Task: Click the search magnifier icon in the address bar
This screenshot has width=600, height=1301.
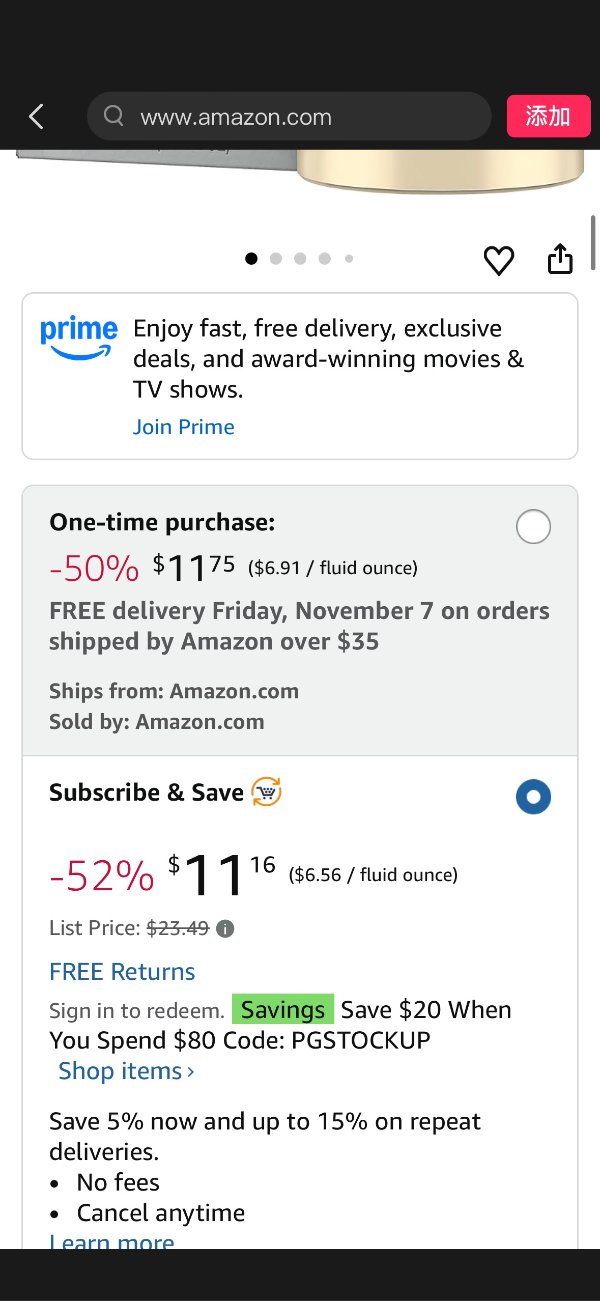Action: tap(114, 117)
